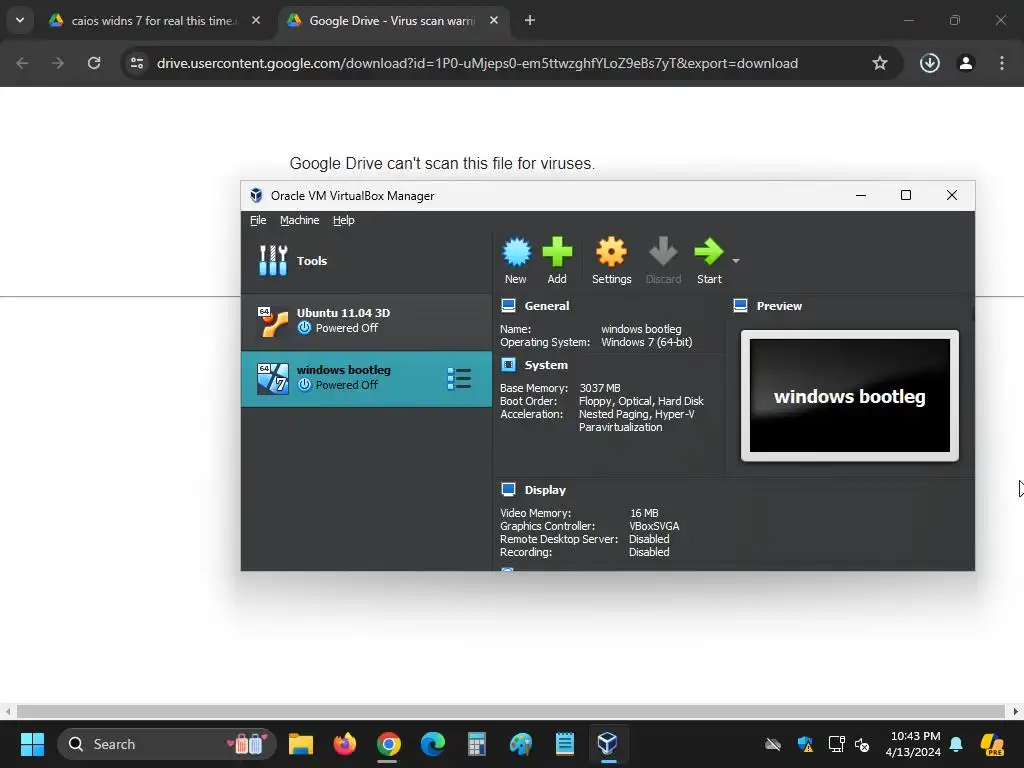Open the Chrome tab search dropdown

pyautogui.click(x=20, y=20)
